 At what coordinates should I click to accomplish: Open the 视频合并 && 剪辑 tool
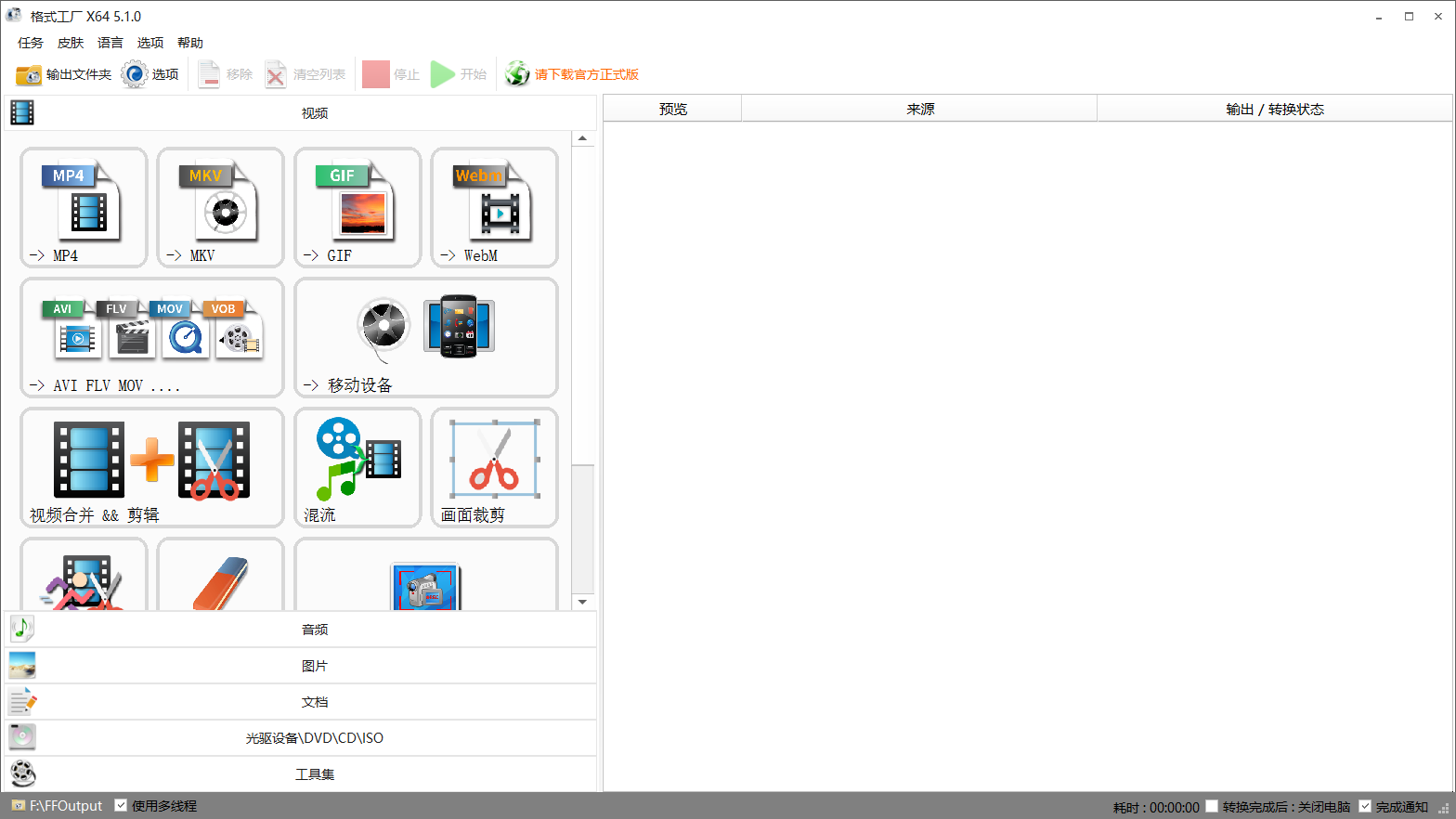[152, 467]
